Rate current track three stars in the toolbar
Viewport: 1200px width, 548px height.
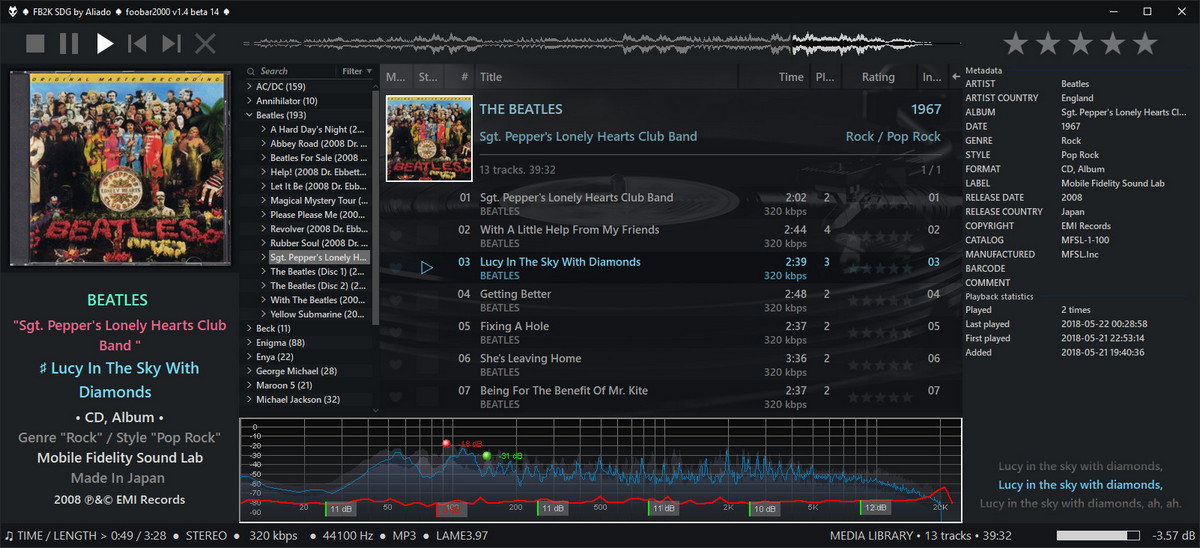(1080, 43)
